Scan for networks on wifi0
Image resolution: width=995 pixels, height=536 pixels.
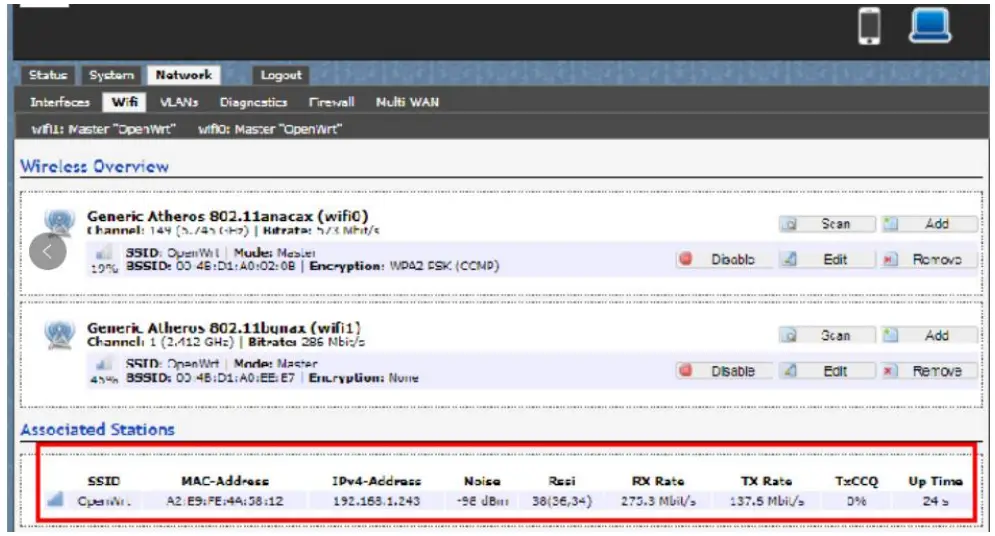pyautogui.click(x=827, y=224)
